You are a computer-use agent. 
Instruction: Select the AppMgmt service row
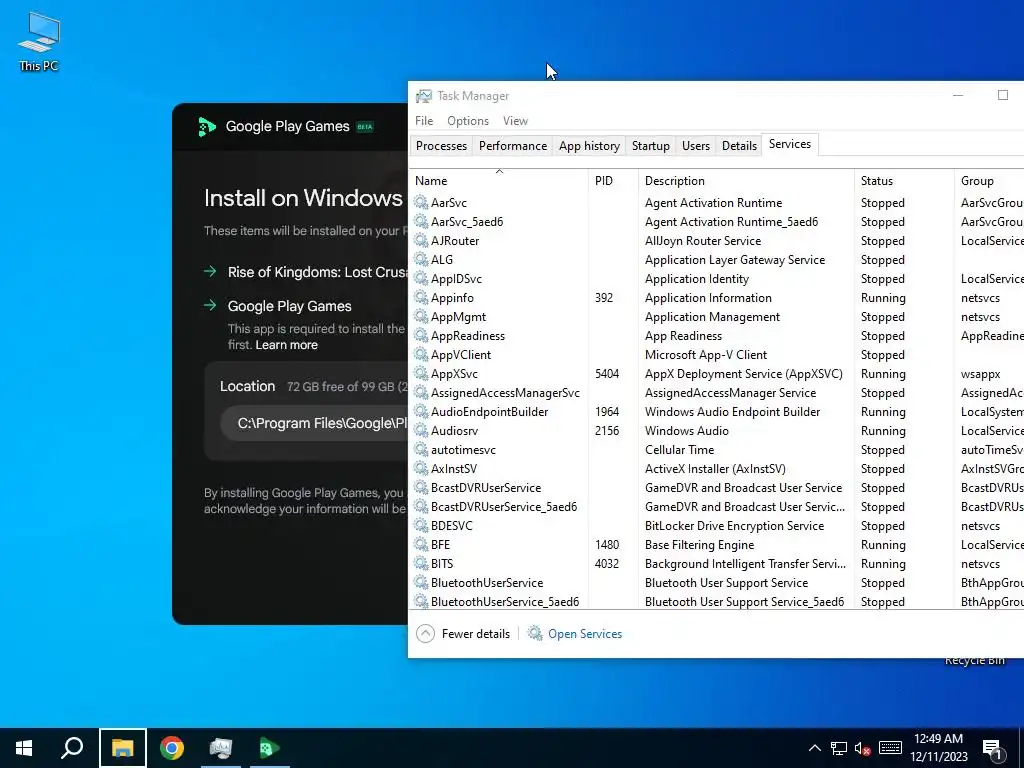(716, 317)
